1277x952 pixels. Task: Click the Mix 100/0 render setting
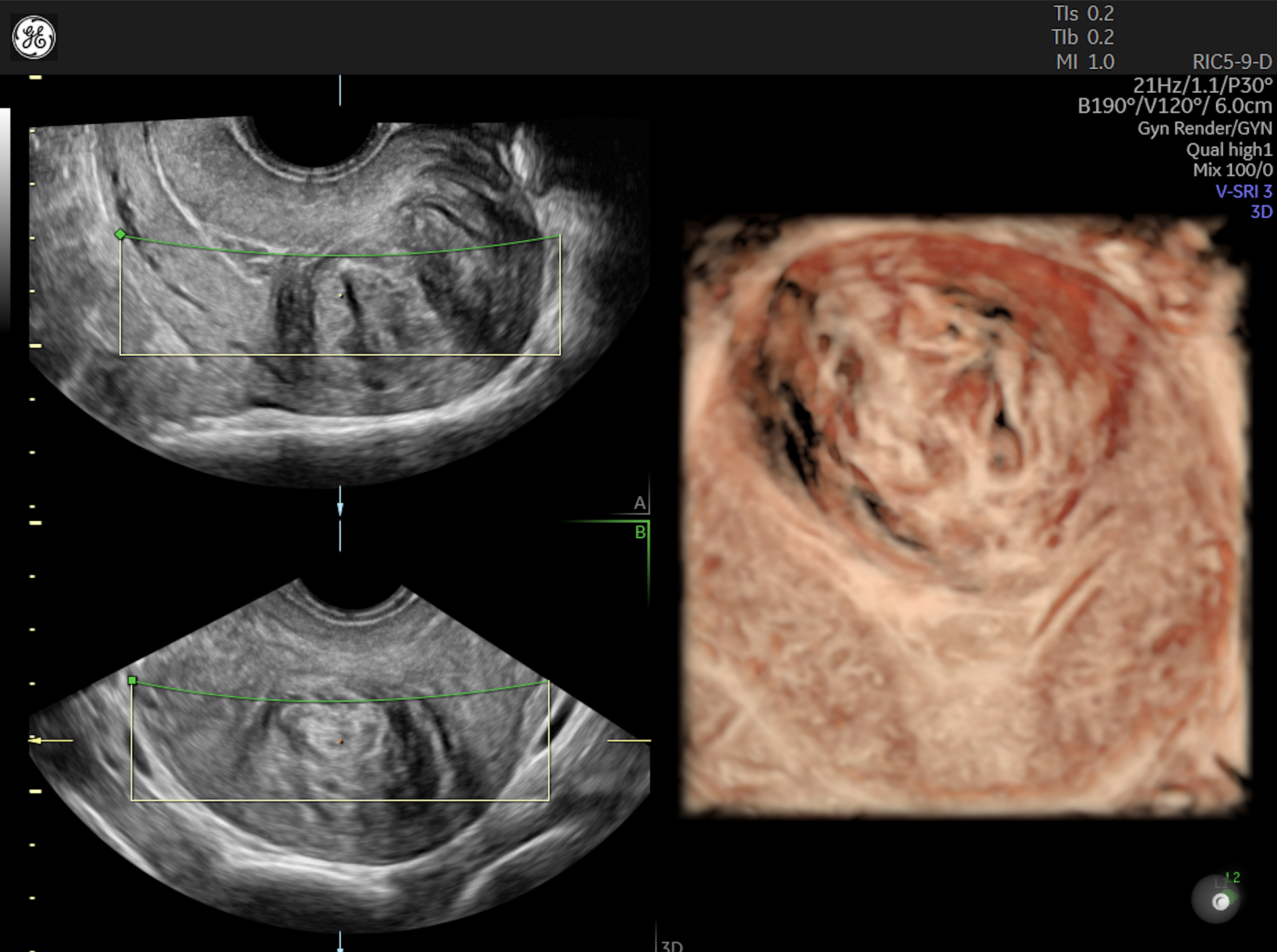(x=1232, y=170)
